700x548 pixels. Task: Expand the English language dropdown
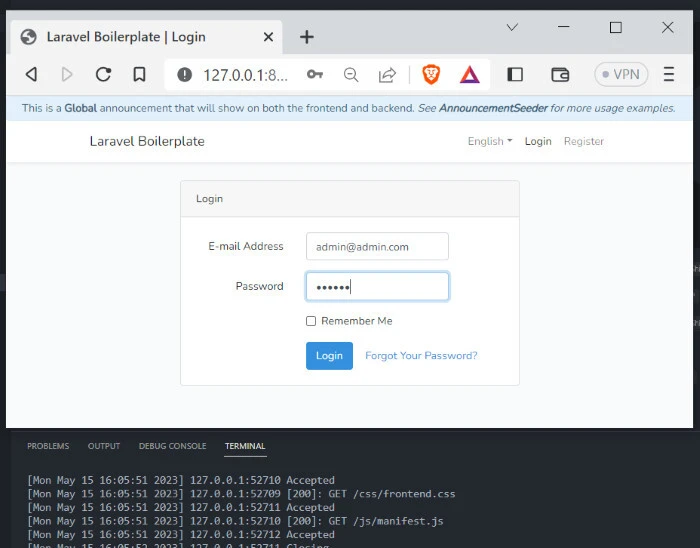[490, 141]
